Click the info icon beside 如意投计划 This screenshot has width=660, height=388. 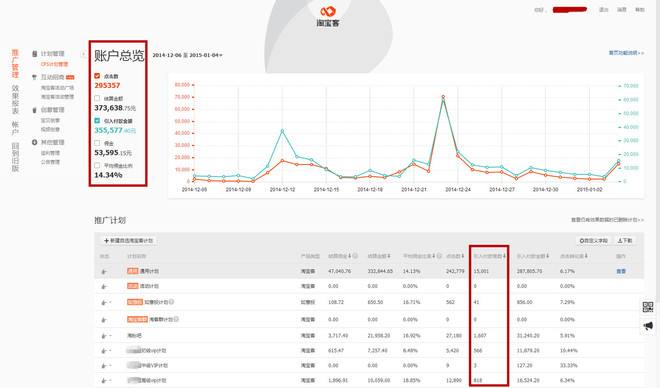coord(172,302)
